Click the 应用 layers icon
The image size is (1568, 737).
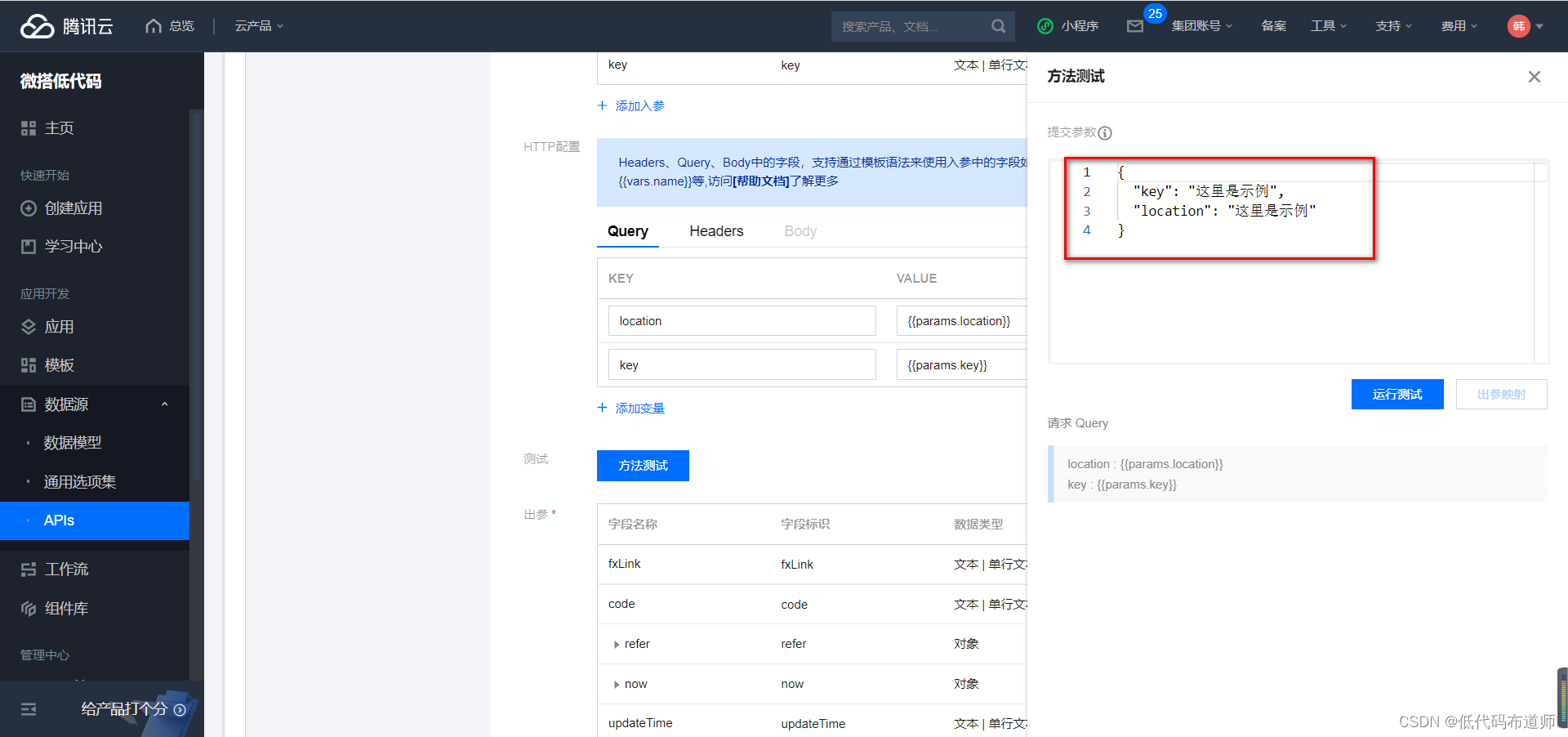pos(29,327)
